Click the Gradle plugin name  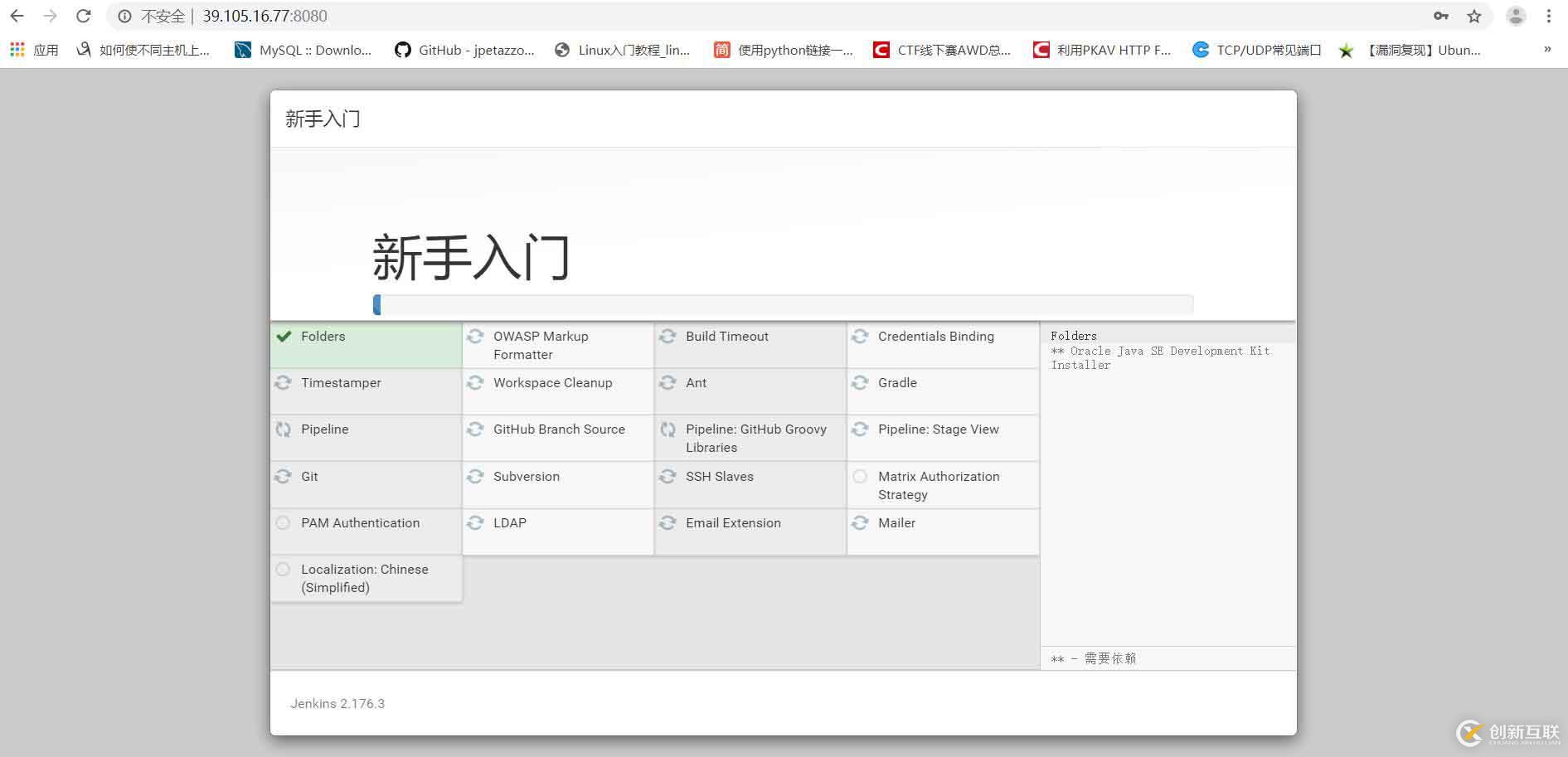click(897, 382)
